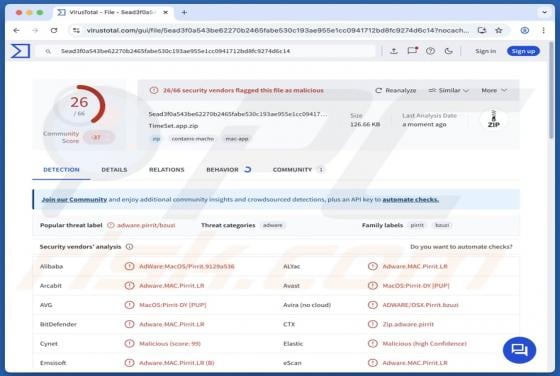
Task: Switch to the RELATIONS tab
Action: 166,170
